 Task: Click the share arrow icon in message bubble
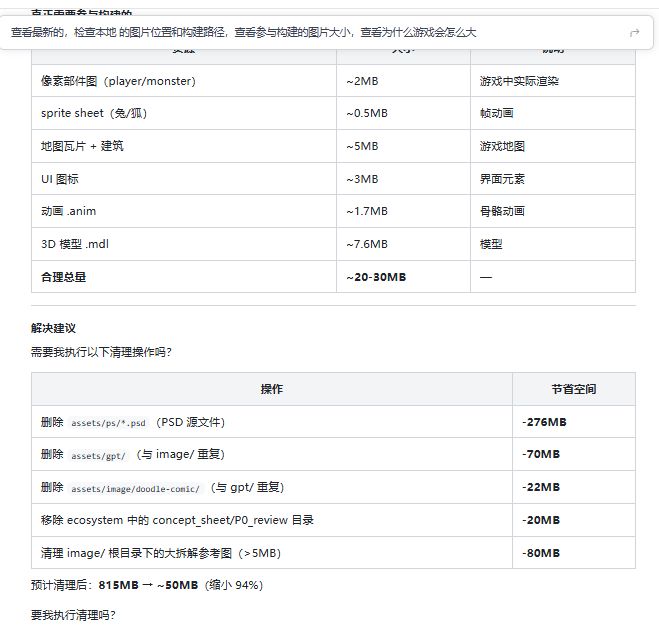click(634, 33)
